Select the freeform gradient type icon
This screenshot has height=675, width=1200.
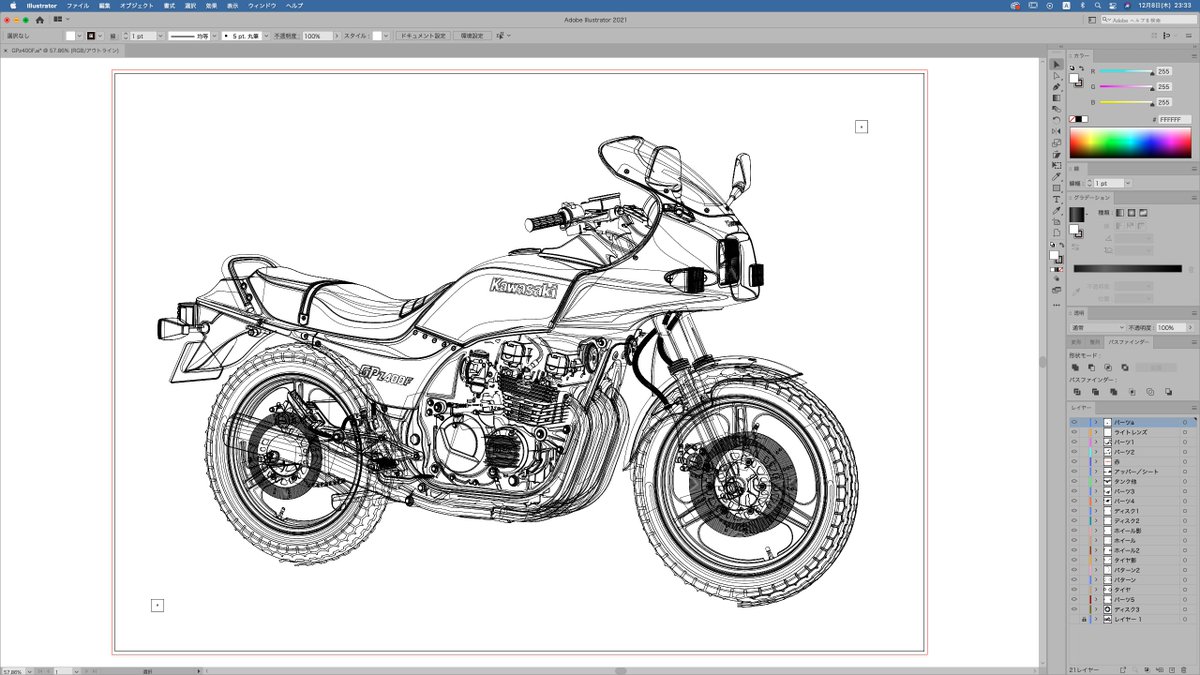coord(1142,212)
